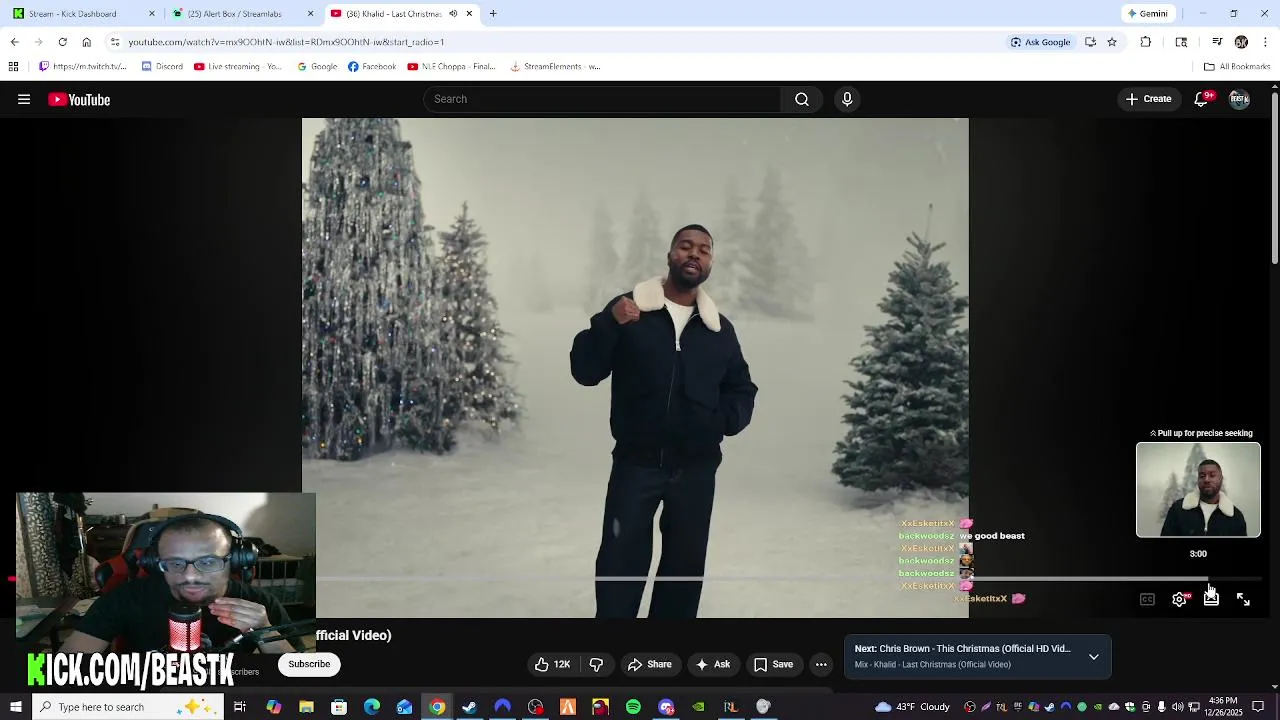Switch to fullscreen in the video player
Image resolution: width=1280 pixels, height=720 pixels.
pyautogui.click(x=1243, y=599)
